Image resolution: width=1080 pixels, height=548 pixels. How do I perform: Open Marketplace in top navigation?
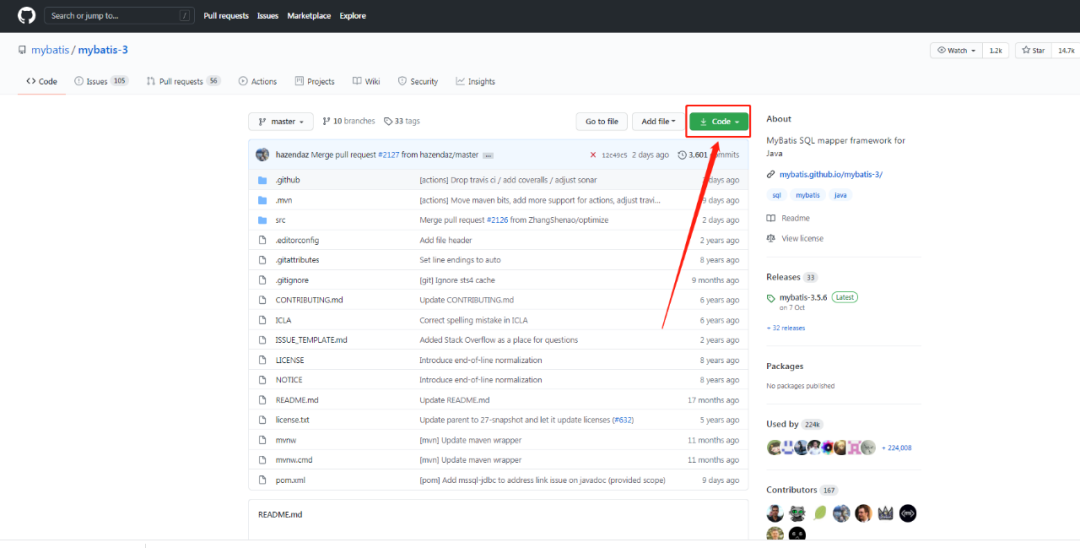coord(309,16)
